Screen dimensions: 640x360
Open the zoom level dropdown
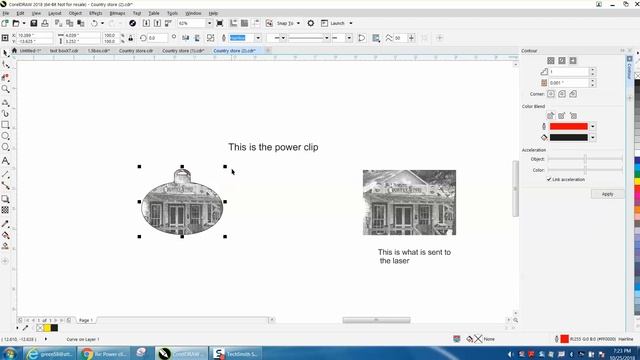[x=209, y=23]
